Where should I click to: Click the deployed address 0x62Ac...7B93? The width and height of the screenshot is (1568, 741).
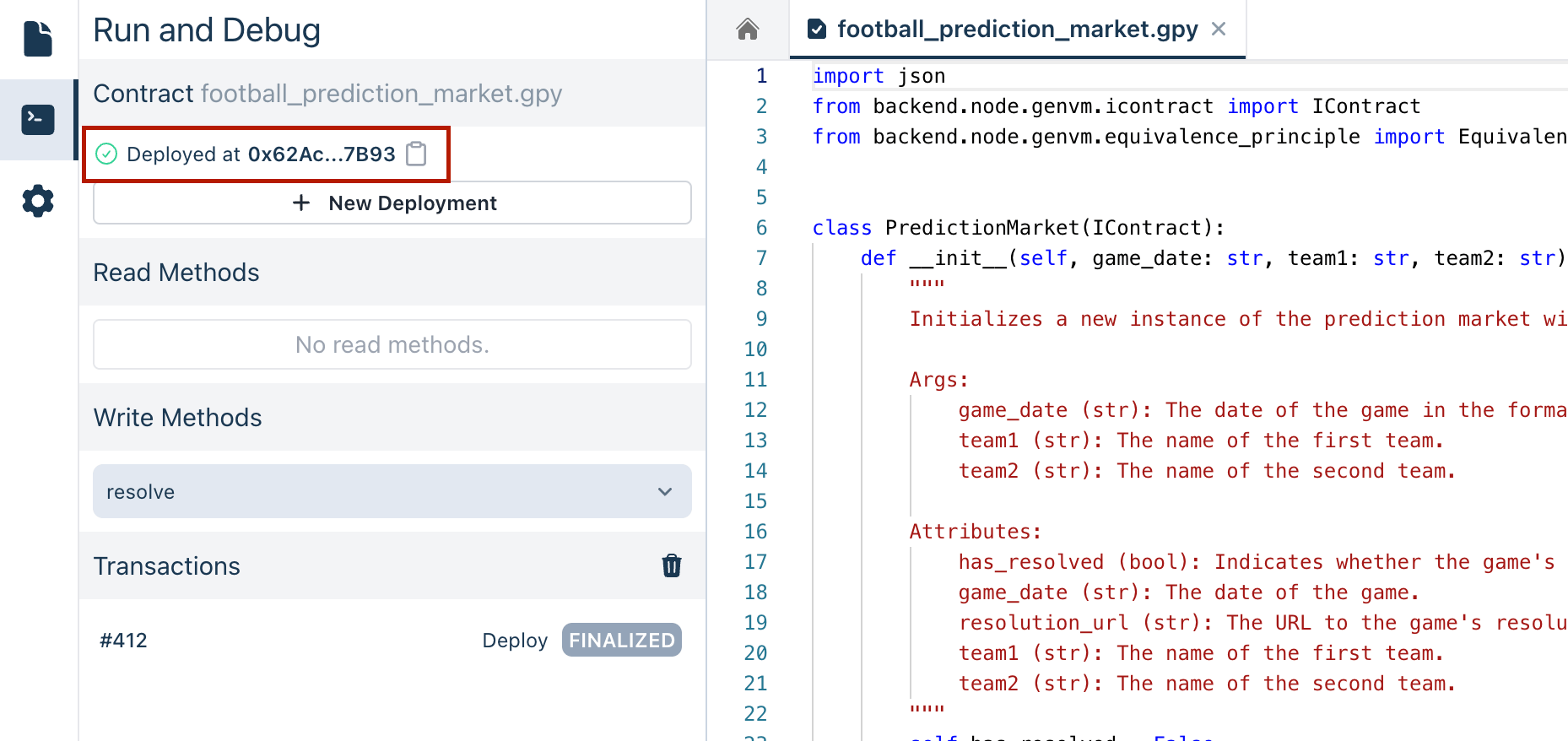tap(321, 154)
